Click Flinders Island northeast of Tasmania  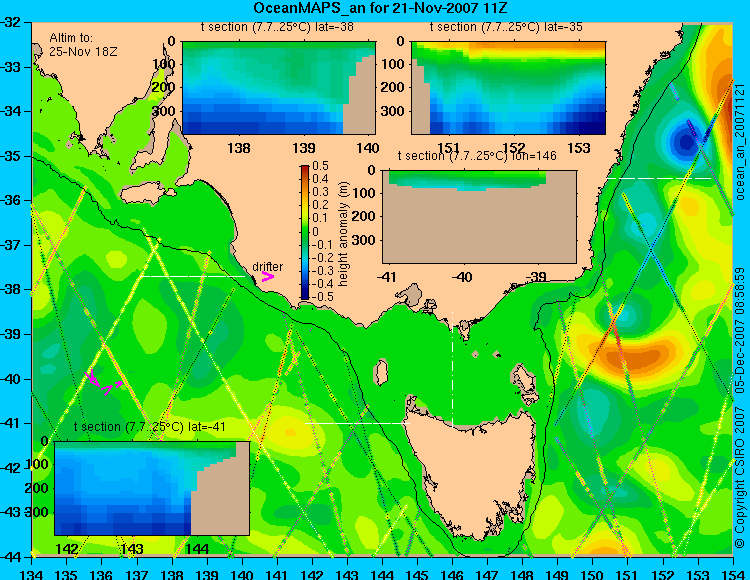point(525,379)
